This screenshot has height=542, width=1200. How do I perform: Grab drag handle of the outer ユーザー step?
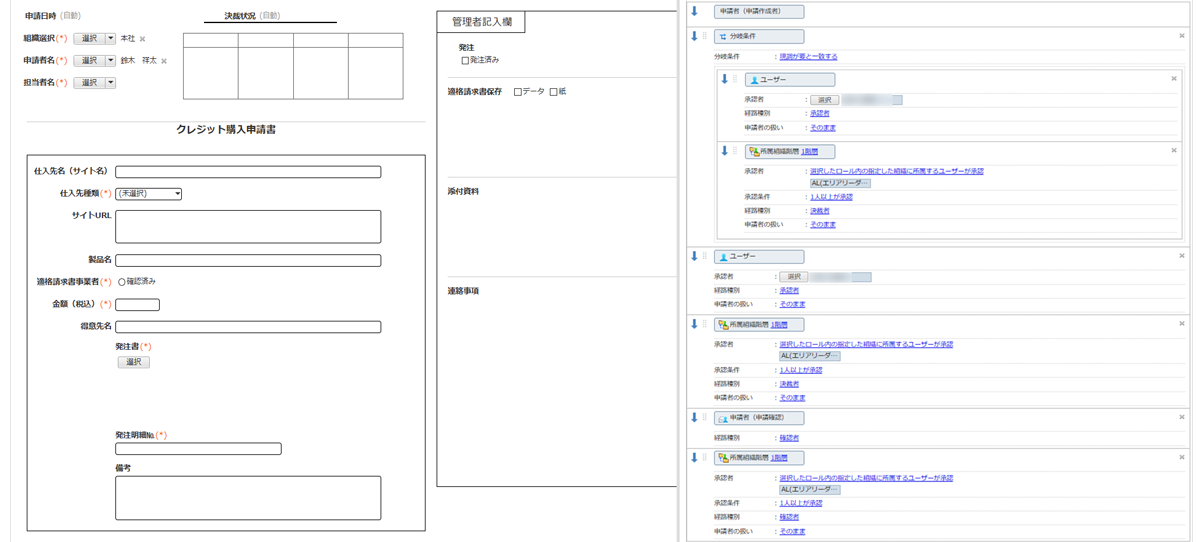coord(705,256)
